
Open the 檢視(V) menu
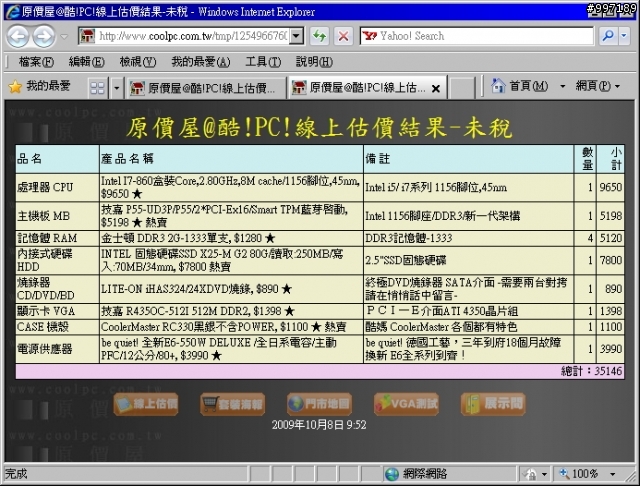138,62
